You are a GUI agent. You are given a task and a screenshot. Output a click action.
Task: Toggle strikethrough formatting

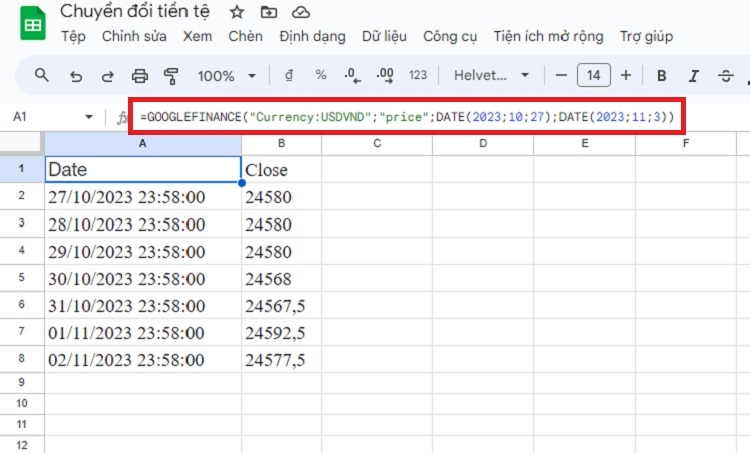point(726,76)
